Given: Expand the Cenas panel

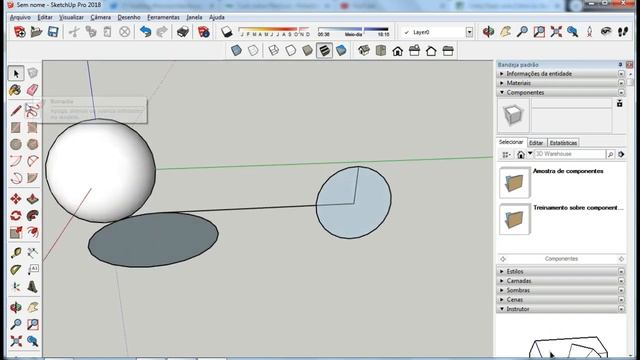Looking at the screenshot, I should (561, 300).
